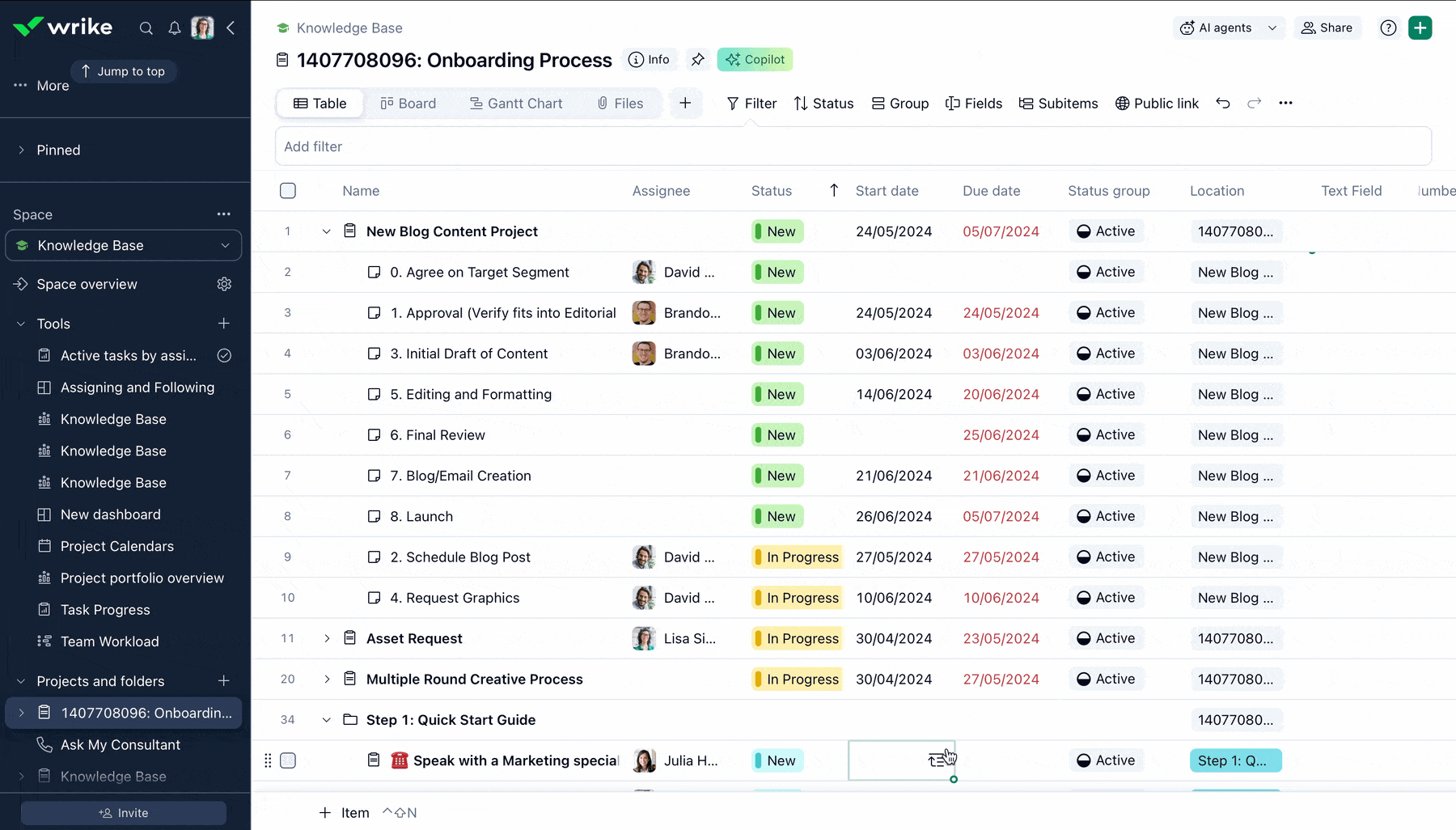Toggle the select-all checkbox in header
This screenshot has width=1456, height=830.
[288, 191]
